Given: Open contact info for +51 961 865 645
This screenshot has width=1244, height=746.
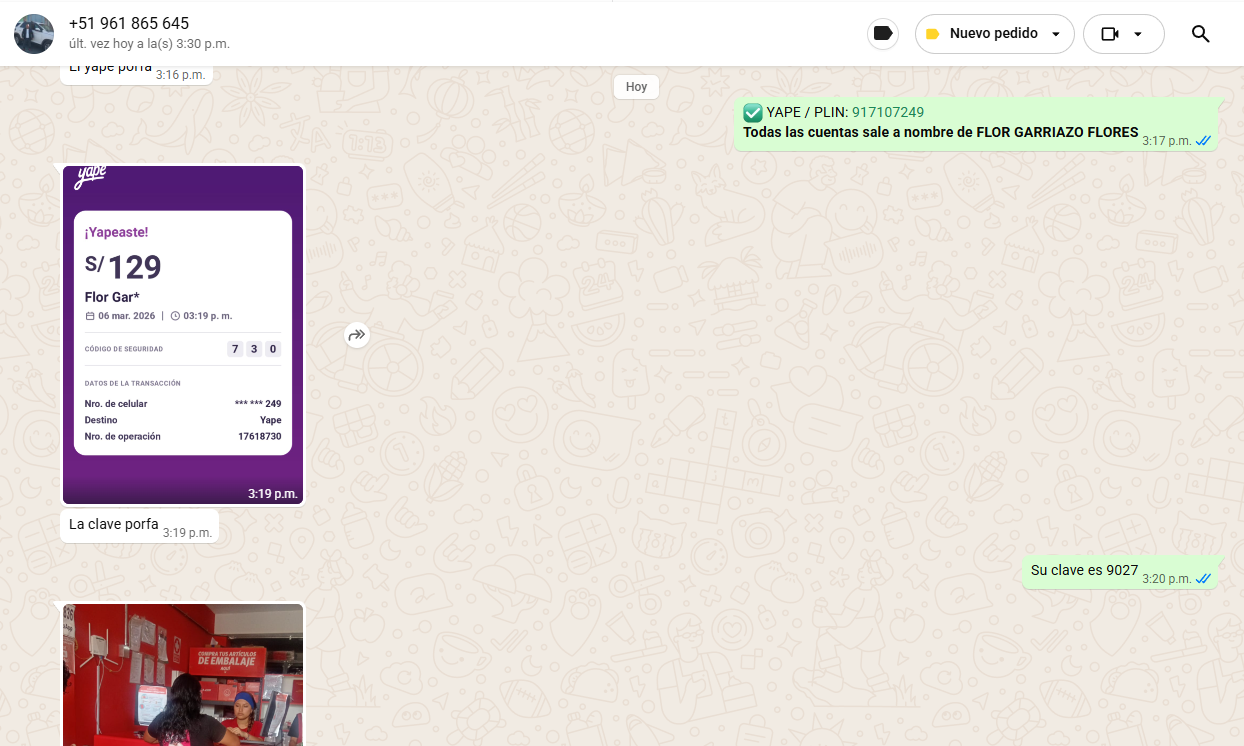Looking at the screenshot, I should [129, 23].
